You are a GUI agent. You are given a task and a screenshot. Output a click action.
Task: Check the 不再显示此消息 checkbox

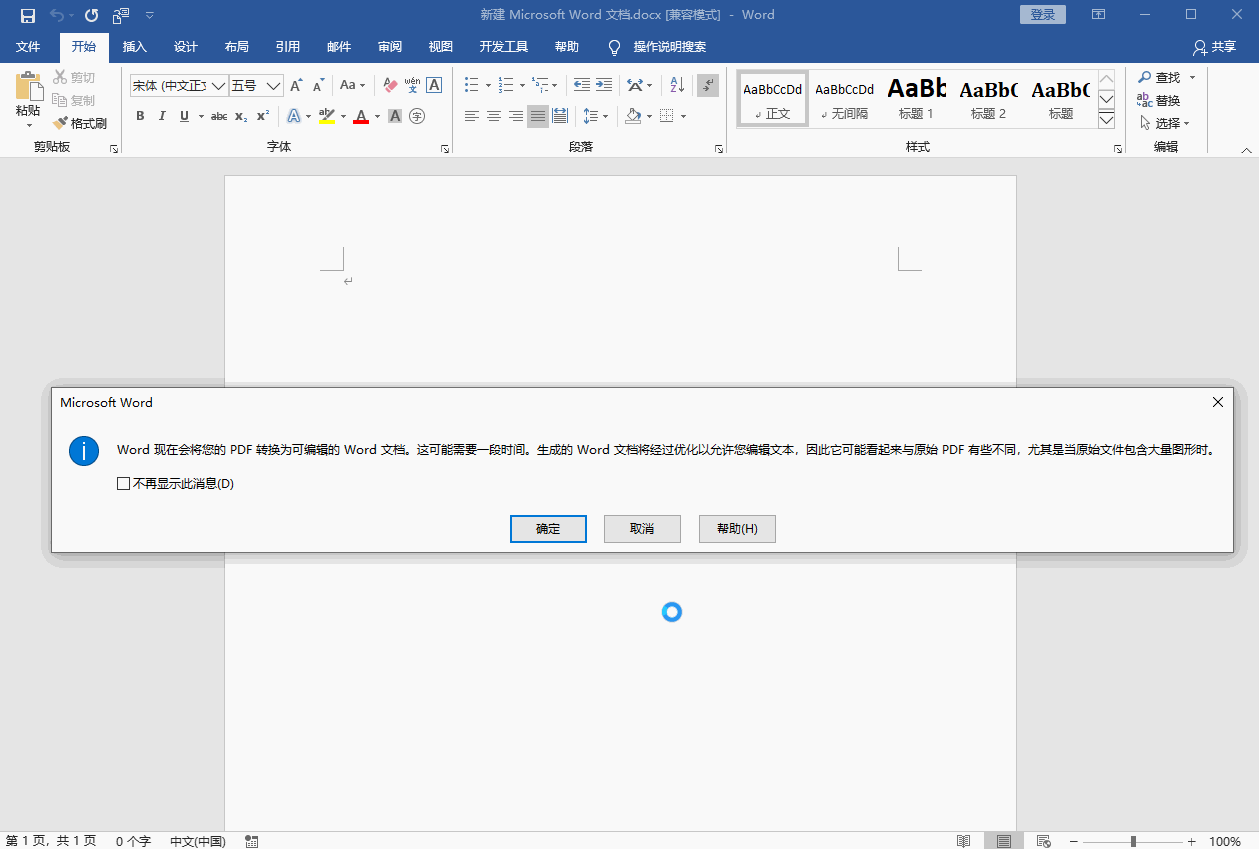(x=124, y=483)
